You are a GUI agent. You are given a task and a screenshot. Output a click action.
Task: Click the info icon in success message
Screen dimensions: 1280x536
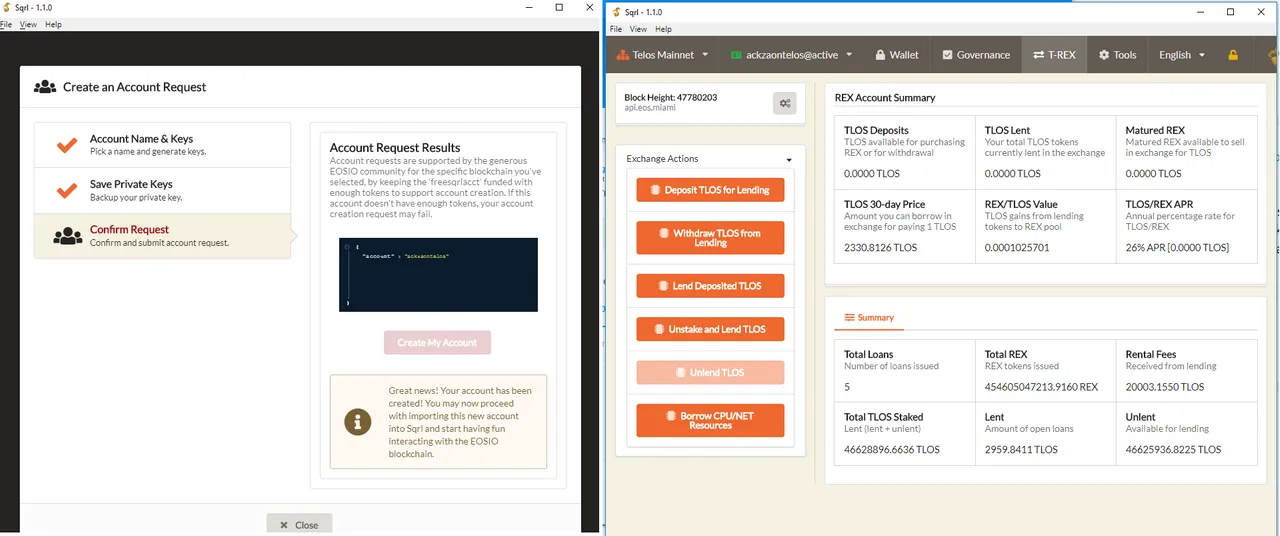[358, 421]
